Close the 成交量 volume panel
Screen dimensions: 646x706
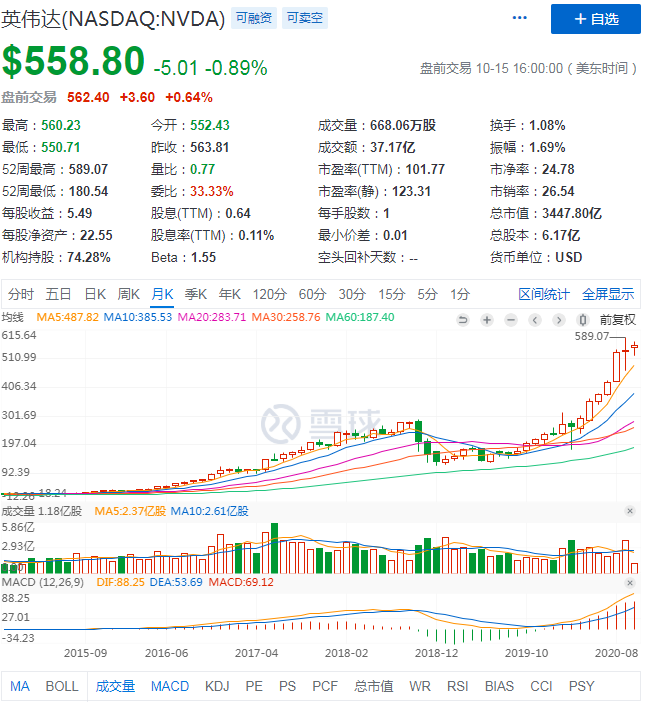tap(630, 511)
